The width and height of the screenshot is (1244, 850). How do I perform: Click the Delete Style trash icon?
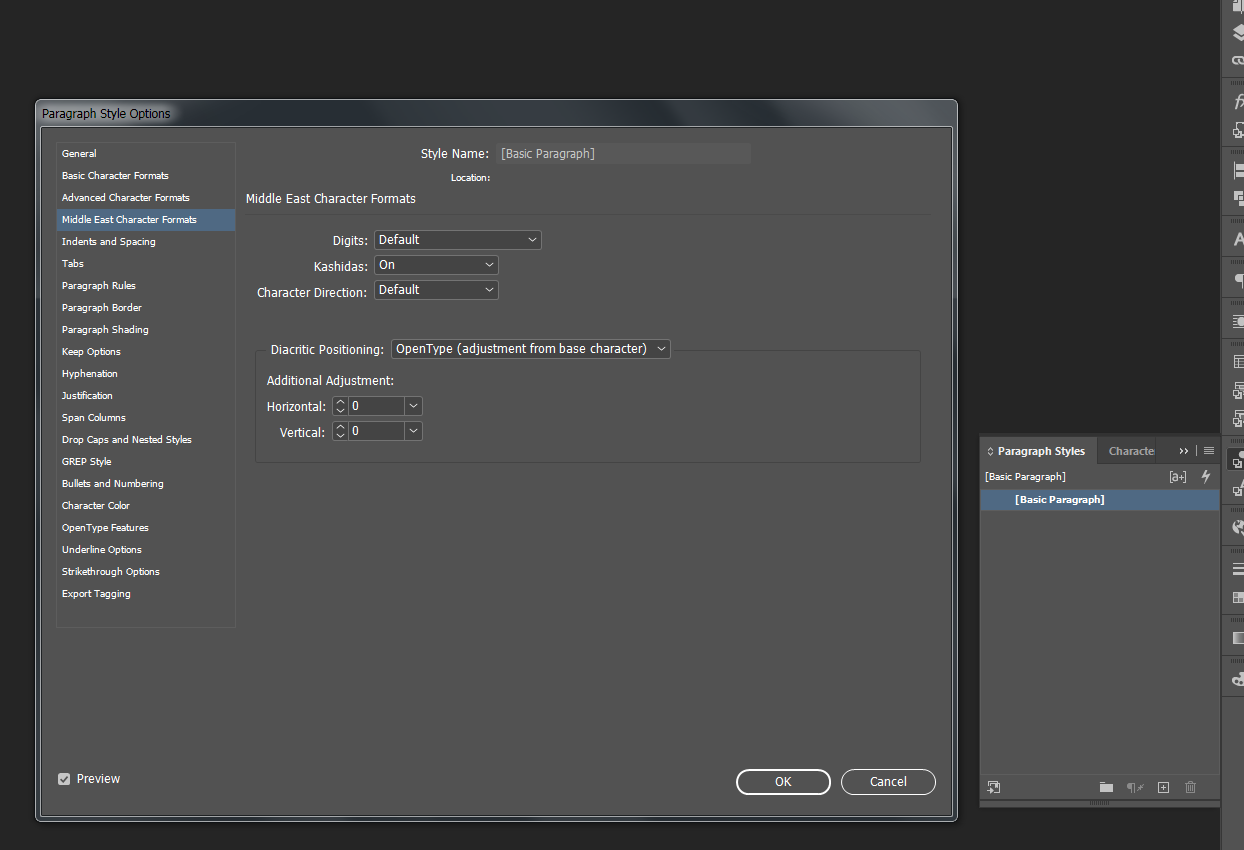click(x=1190, y=787)
